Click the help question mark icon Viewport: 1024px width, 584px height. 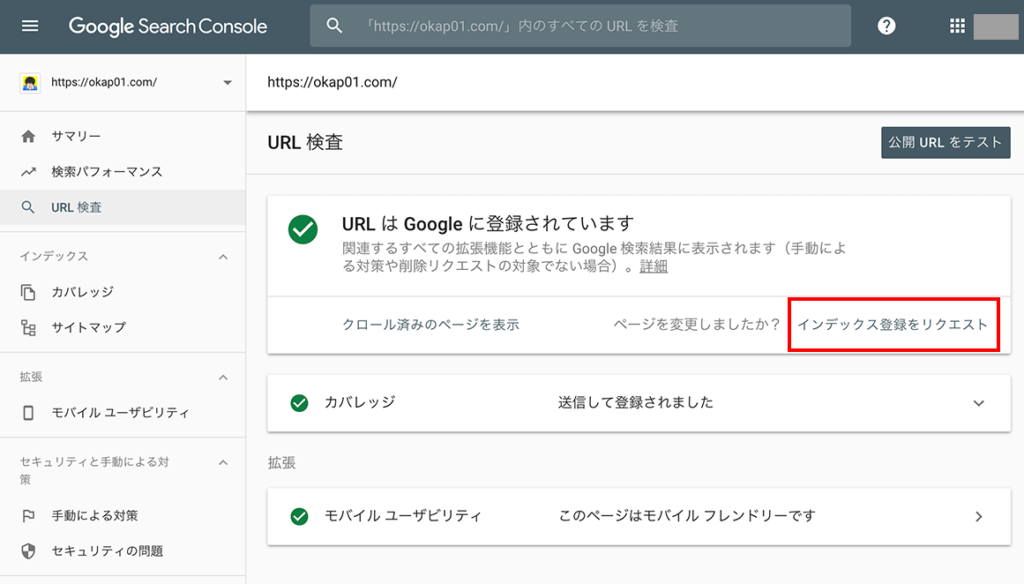[886, 26]
